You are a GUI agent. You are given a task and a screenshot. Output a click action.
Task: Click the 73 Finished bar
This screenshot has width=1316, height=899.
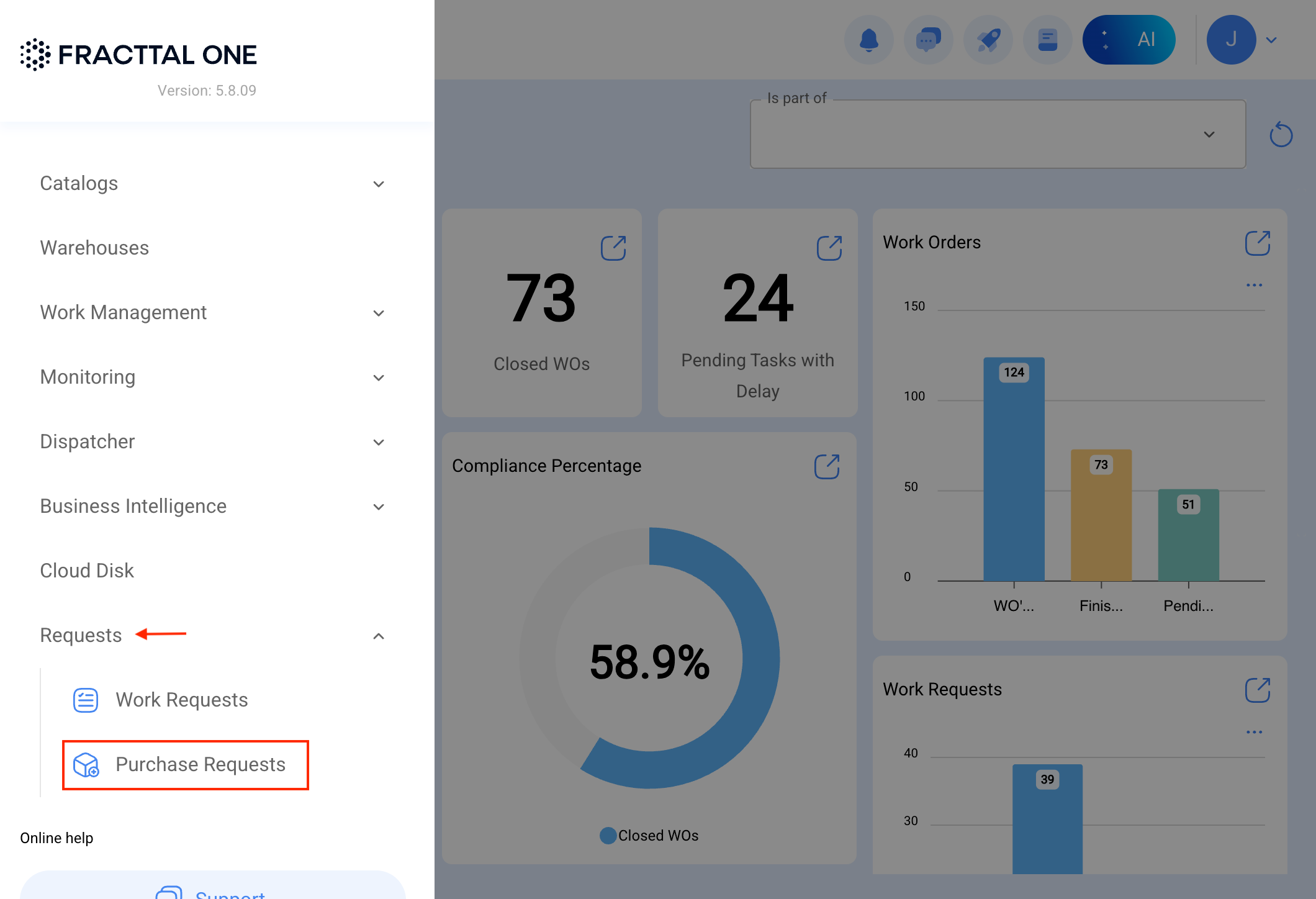[1101, 515]
